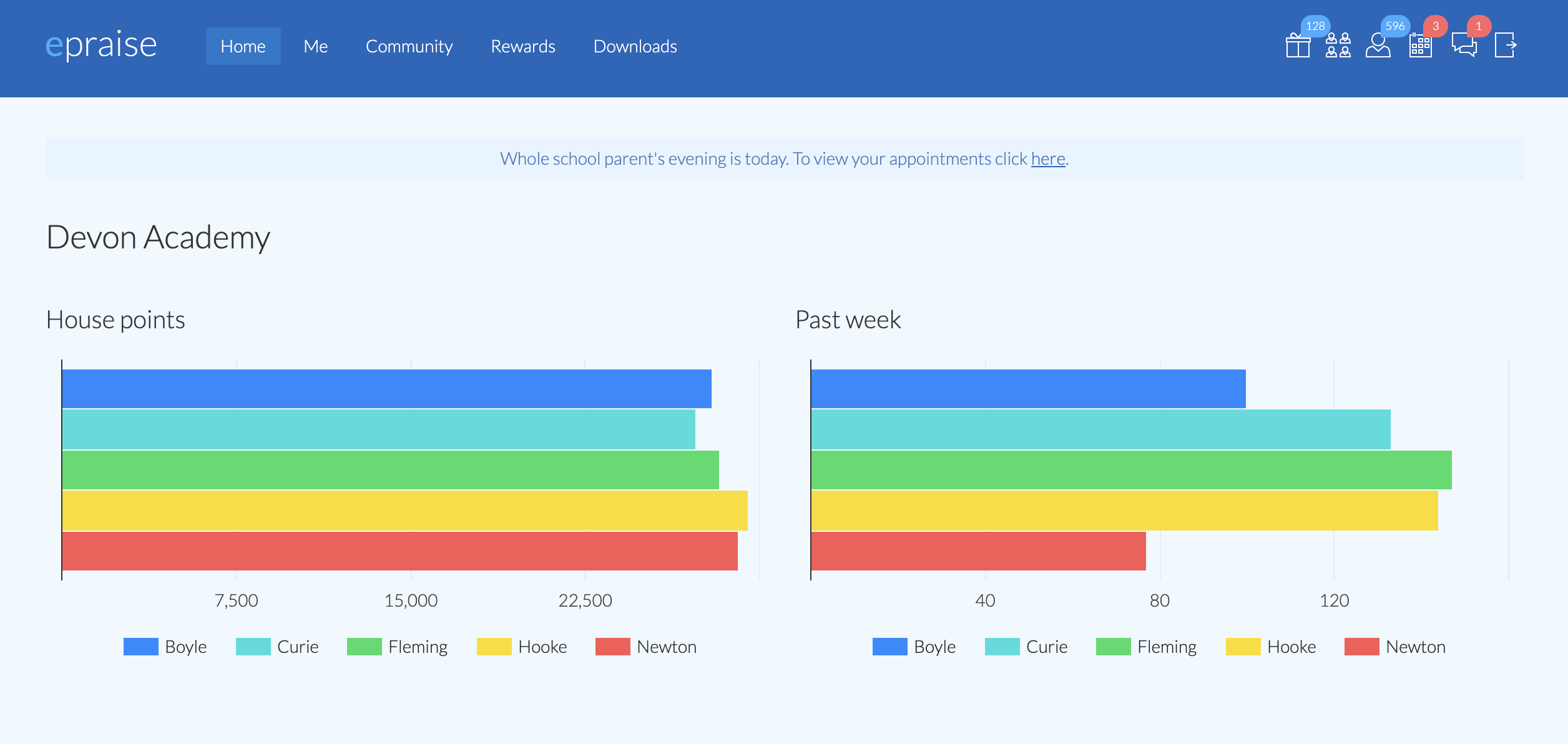This screenshot has height=744, width=1568.
Task: Open the Rewards menu item
Action: (523, 46)
